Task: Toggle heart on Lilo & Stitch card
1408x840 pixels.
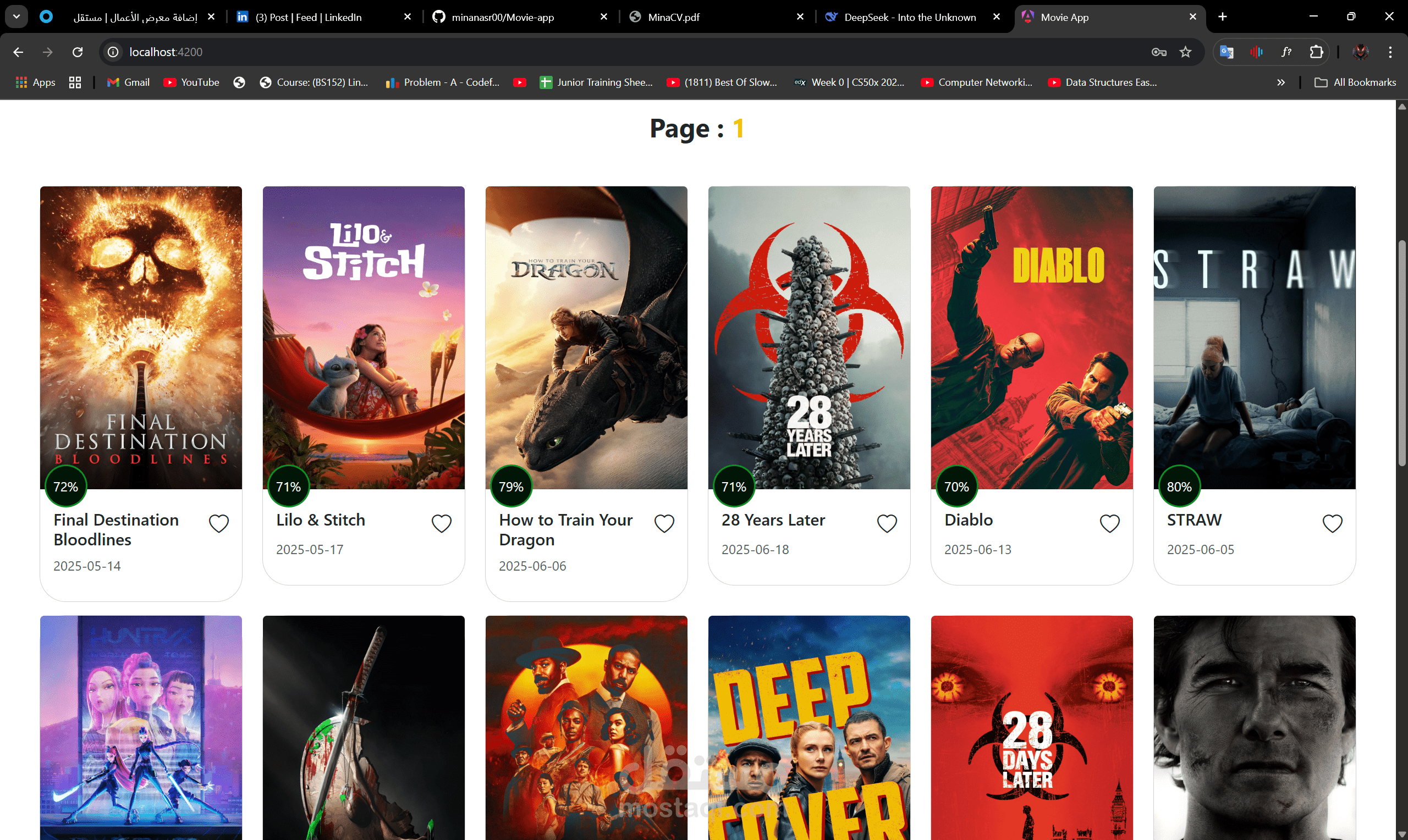Action: pos(442,523)
